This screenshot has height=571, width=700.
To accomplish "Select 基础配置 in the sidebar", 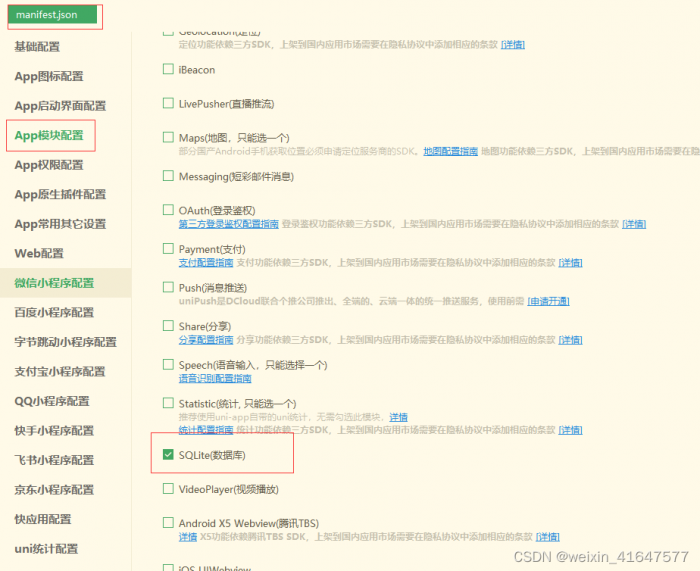I will click(x=37, y=46).
